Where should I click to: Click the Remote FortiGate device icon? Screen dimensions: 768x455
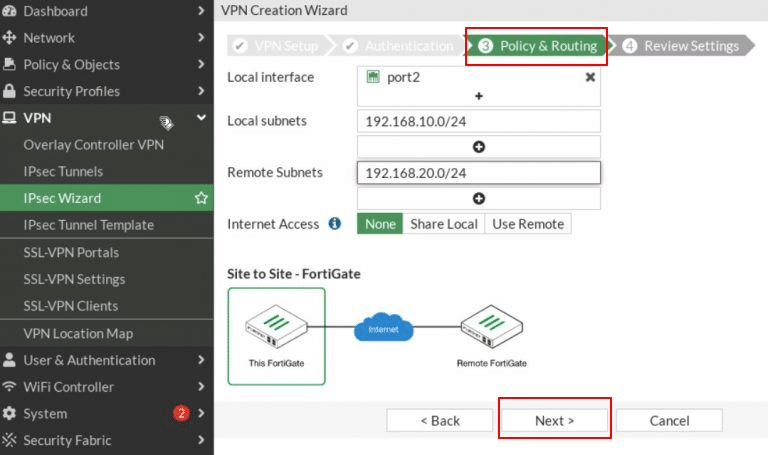(x=492, y=325)
